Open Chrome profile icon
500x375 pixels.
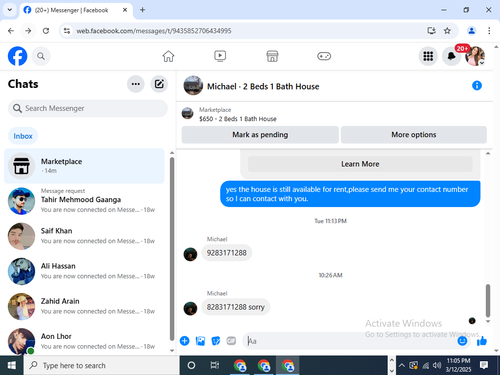(x=471, y=31)
